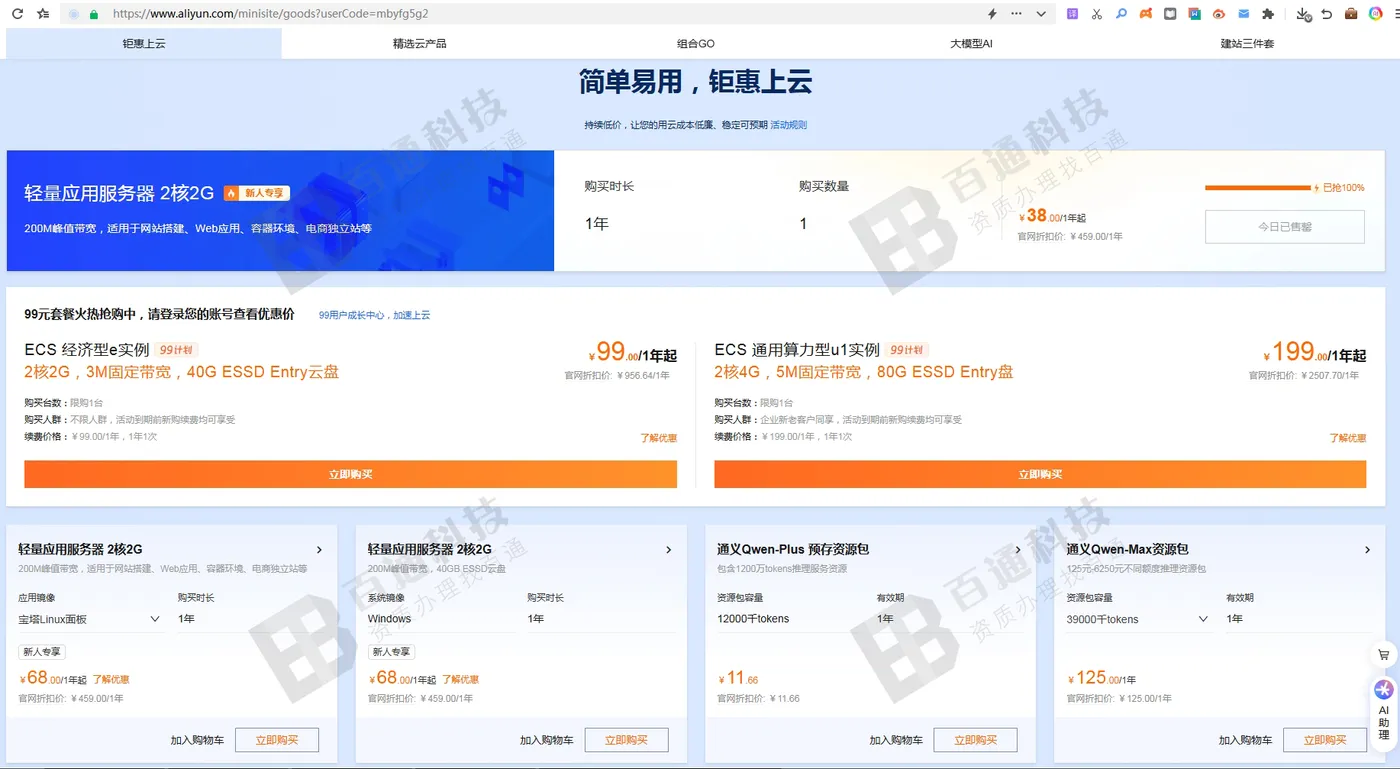Open the floating AI助理 assistant icon
Image resolution: width=1400 pixels, height=769 pixels.
[x=1384, y=712]
